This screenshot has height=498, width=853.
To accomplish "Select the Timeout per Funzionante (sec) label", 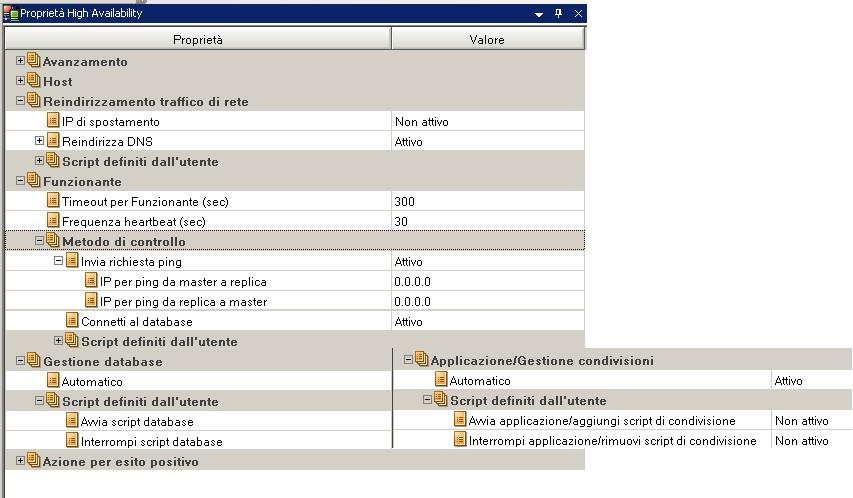I will coord(145,202).
